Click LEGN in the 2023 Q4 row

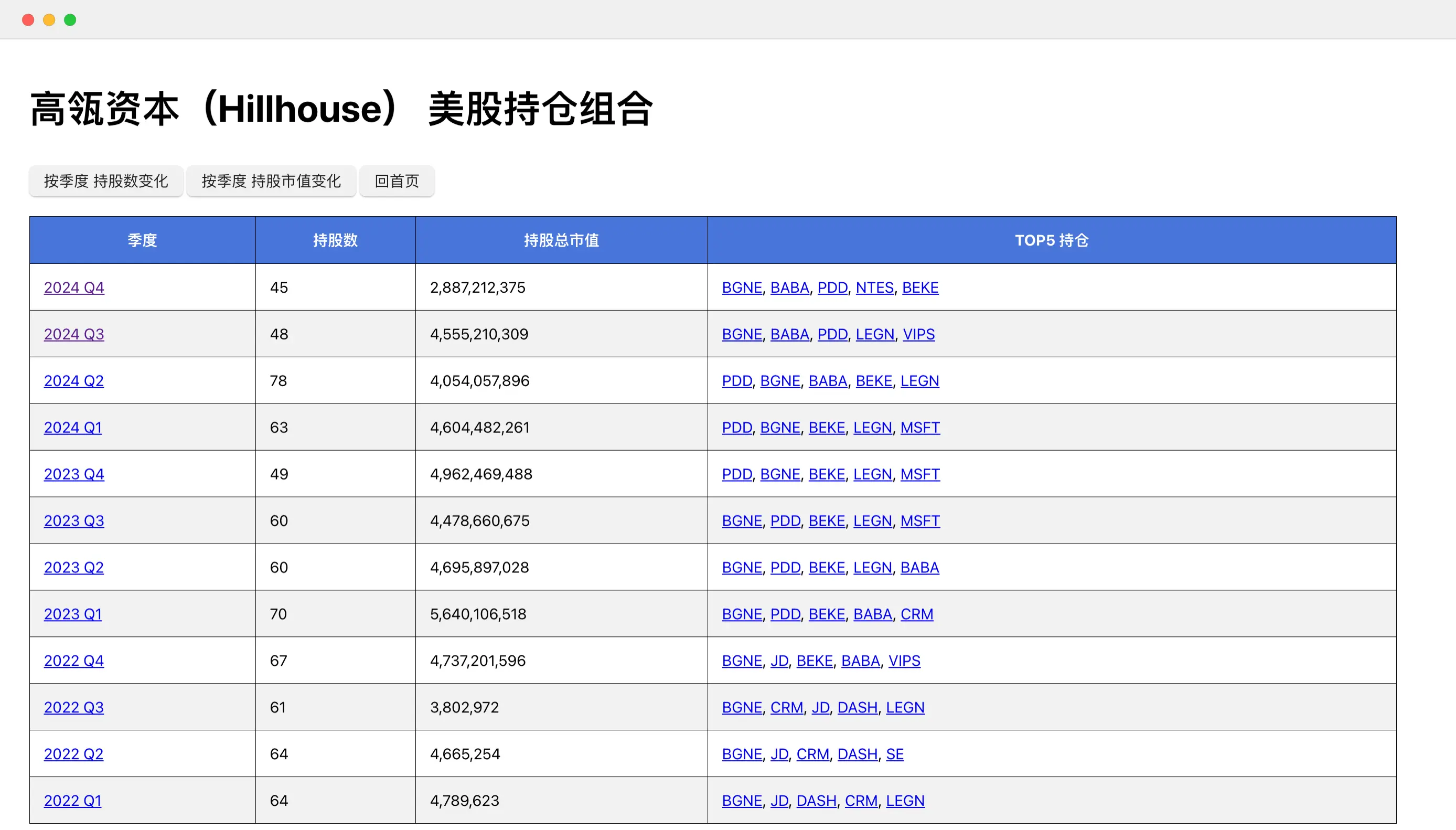[872, 474]
